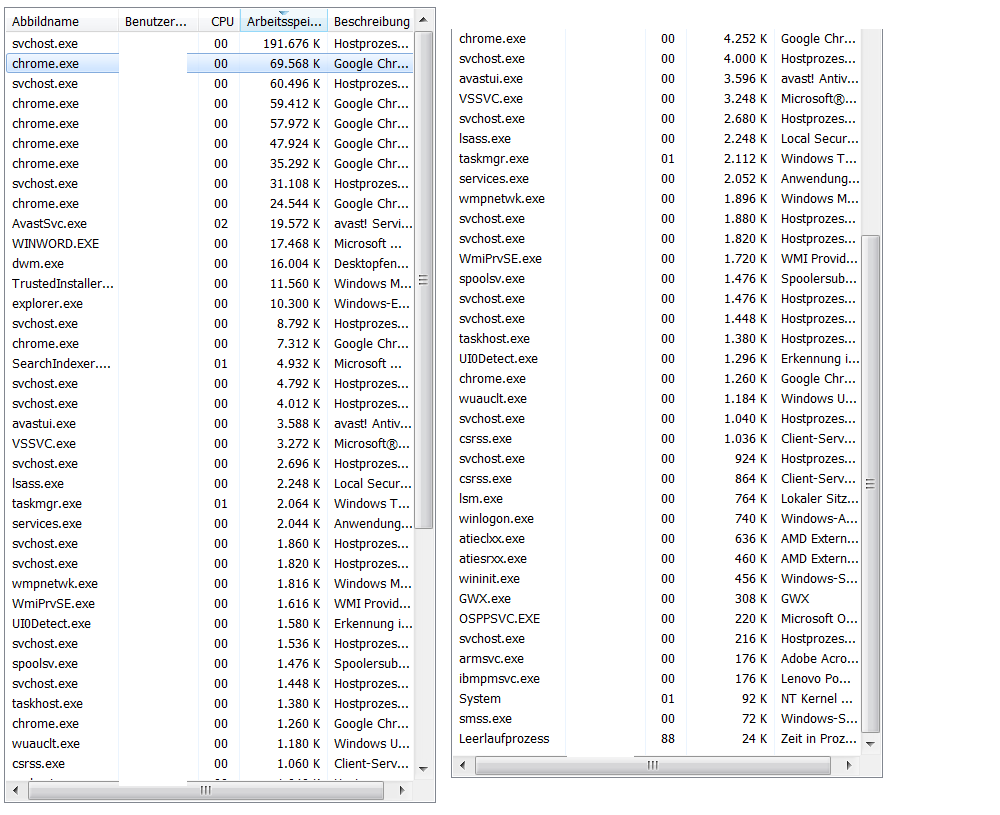Select the explorer.exe process

[210, 304]
